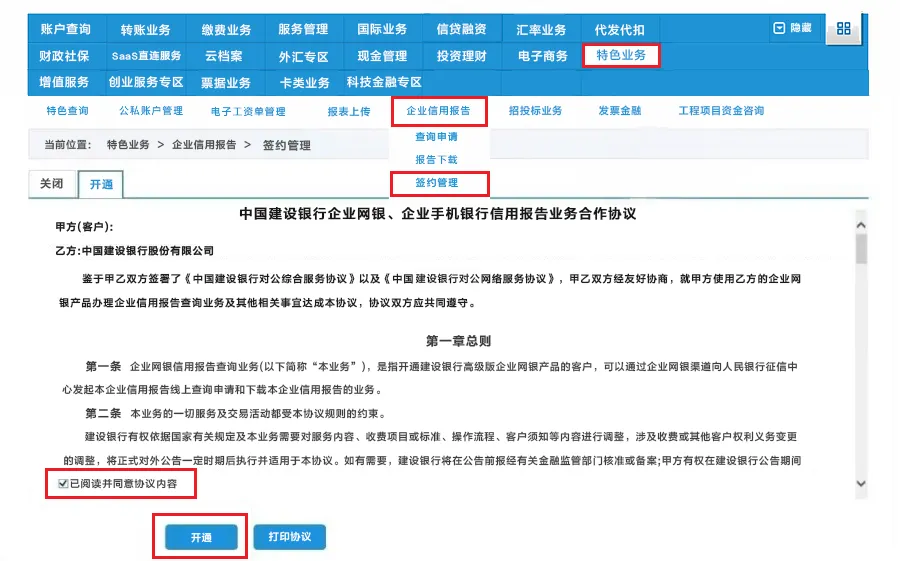The image size is (900, 561).
Task: Open the 缴费业务 menu
Action: point(226,30)
